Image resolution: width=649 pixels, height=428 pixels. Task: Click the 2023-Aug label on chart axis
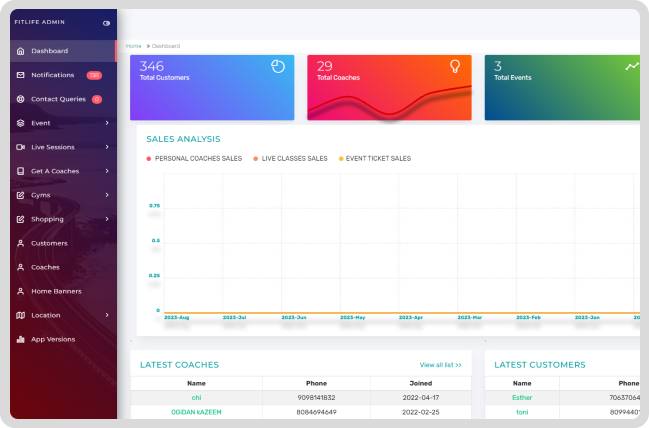pyautogui.click(x=177, y=317)
